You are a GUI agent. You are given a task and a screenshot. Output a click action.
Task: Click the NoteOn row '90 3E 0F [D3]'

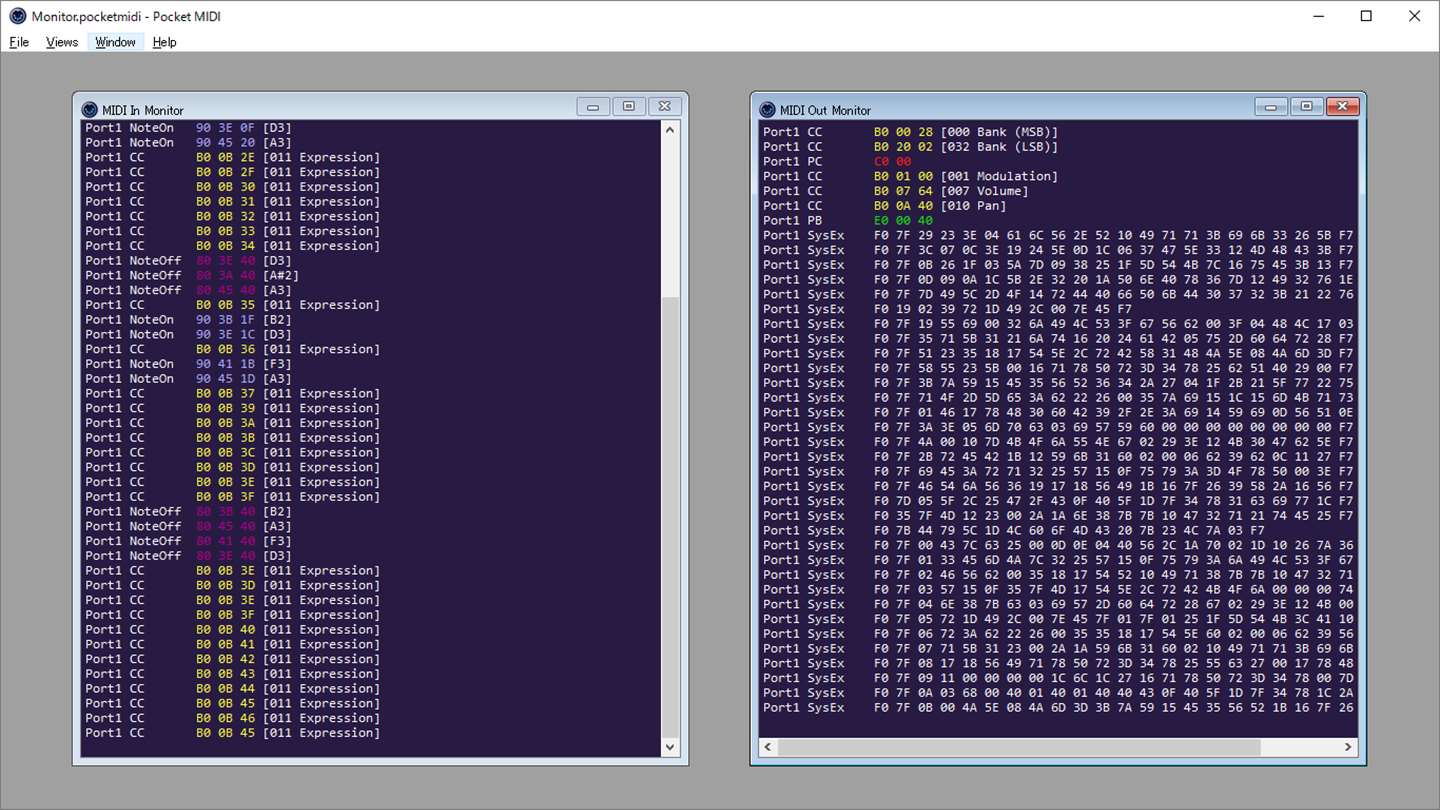[188, 128]
